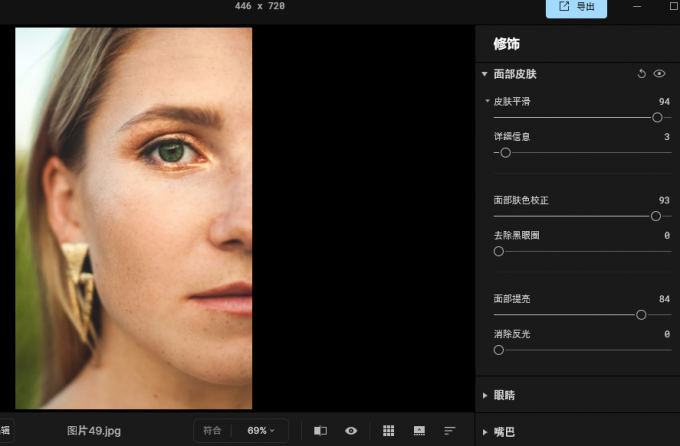This screenshot has height=446, width=680.
Task: Click the filmstrip thumbnail icon
Action: pyautogui.click(x=419, y=430)
